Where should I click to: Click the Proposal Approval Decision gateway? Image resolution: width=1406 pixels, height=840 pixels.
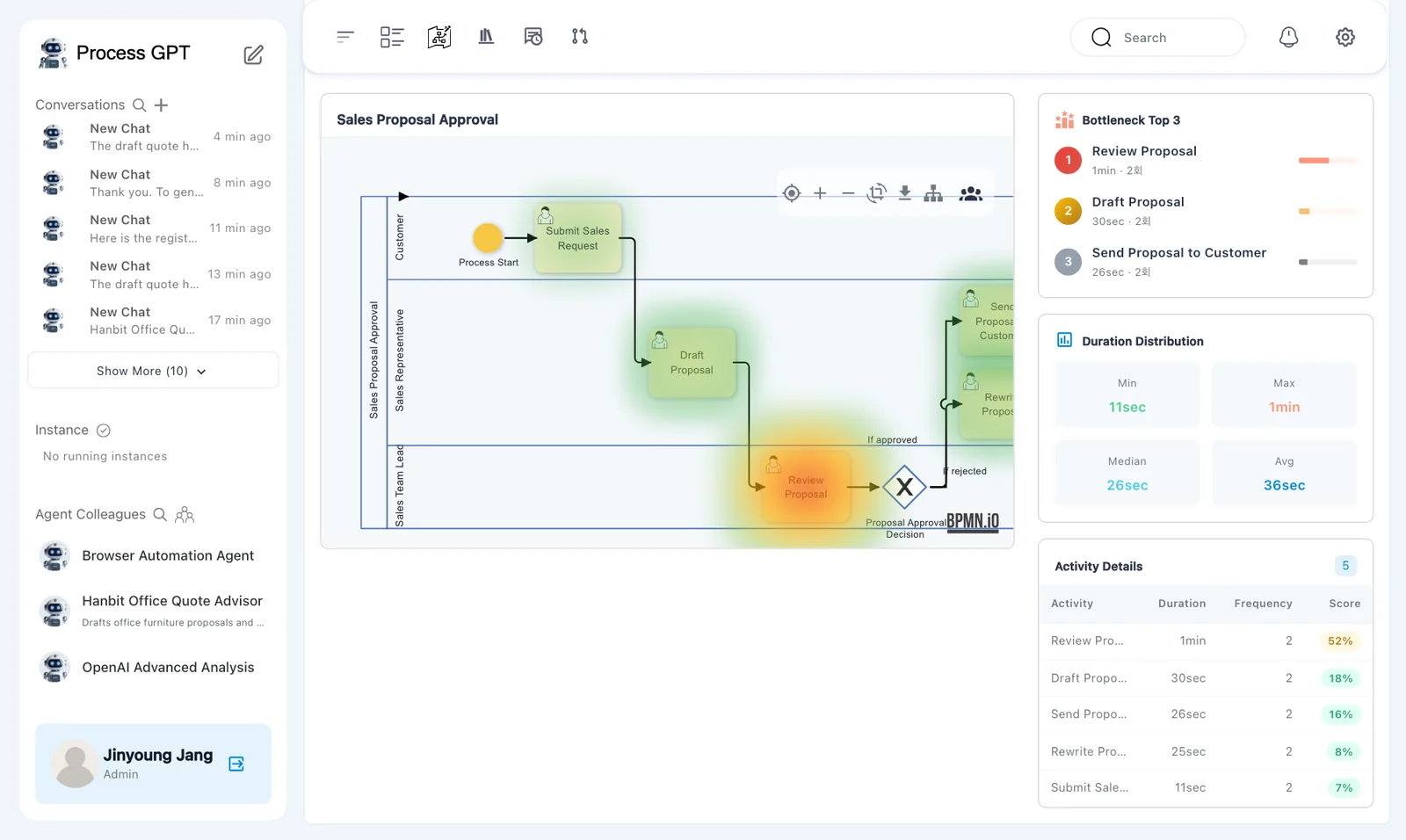(x=904, y=487)
